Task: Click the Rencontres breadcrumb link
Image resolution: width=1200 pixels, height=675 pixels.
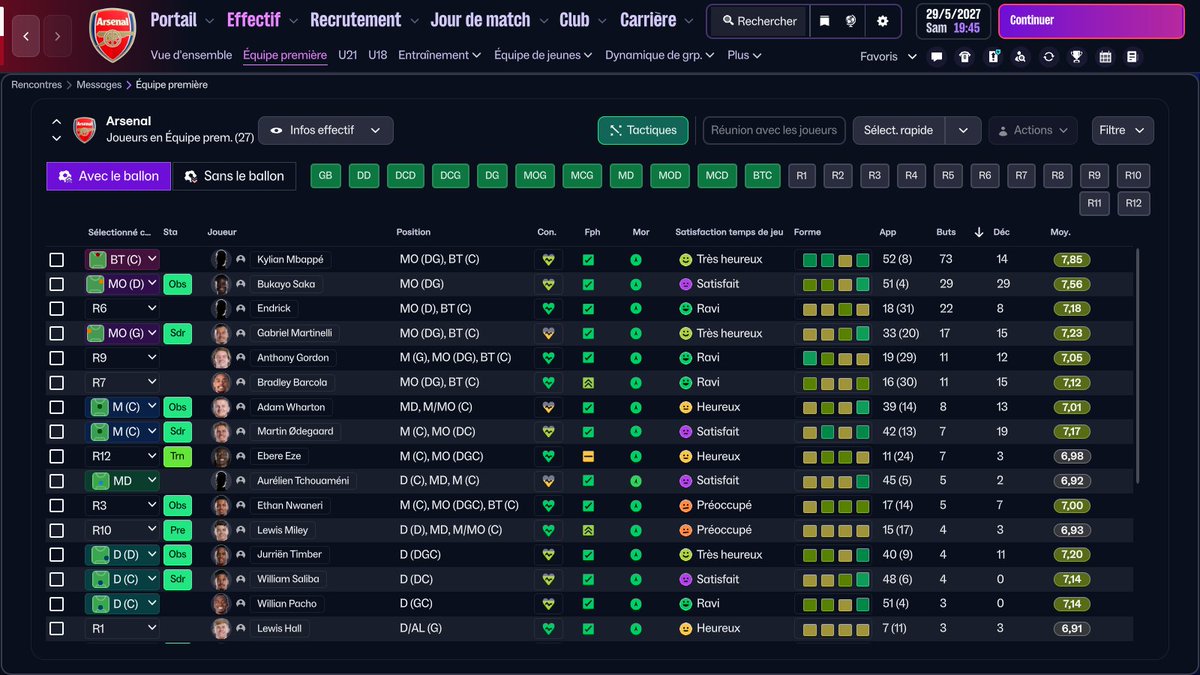Action: (x=36, y=85)
